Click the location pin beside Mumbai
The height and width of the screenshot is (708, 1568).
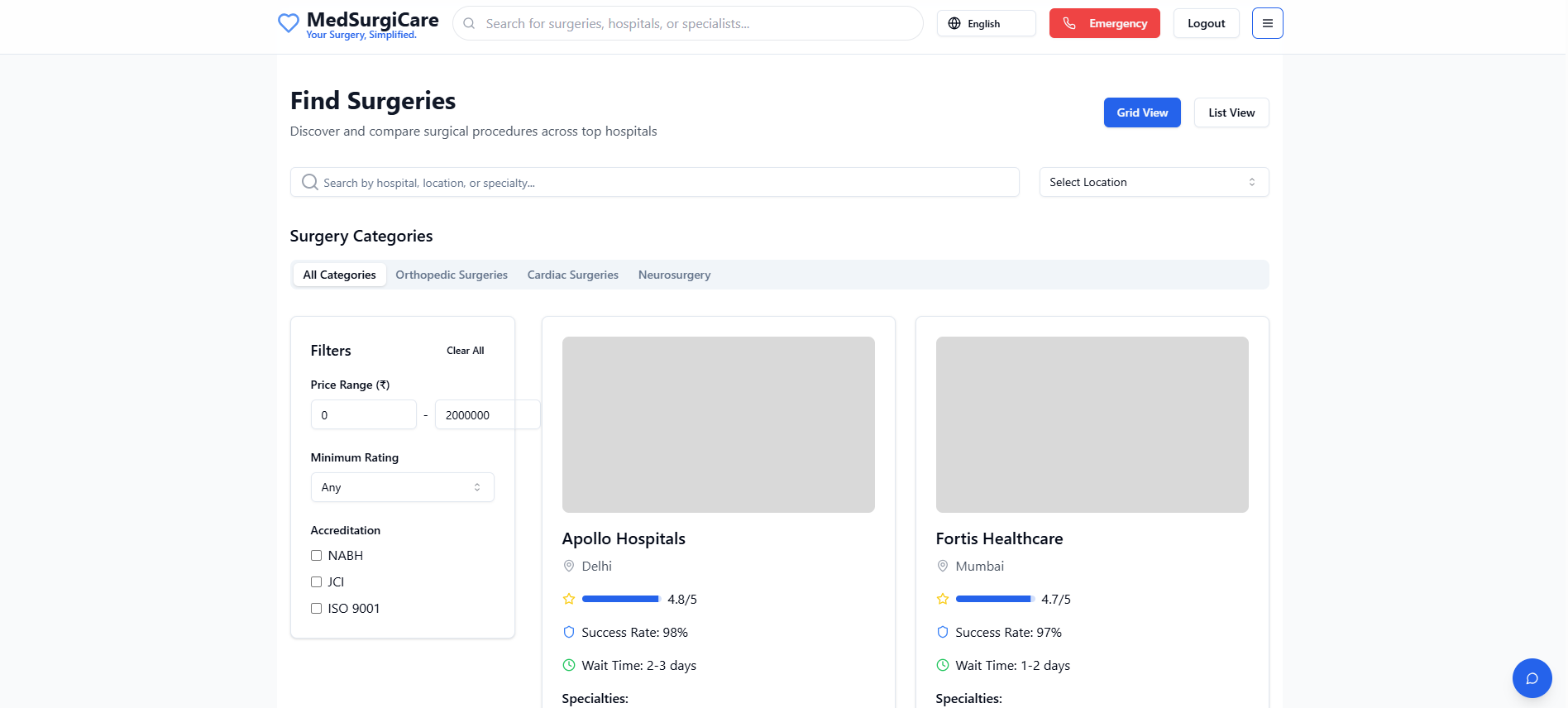(x=943, y=566)
